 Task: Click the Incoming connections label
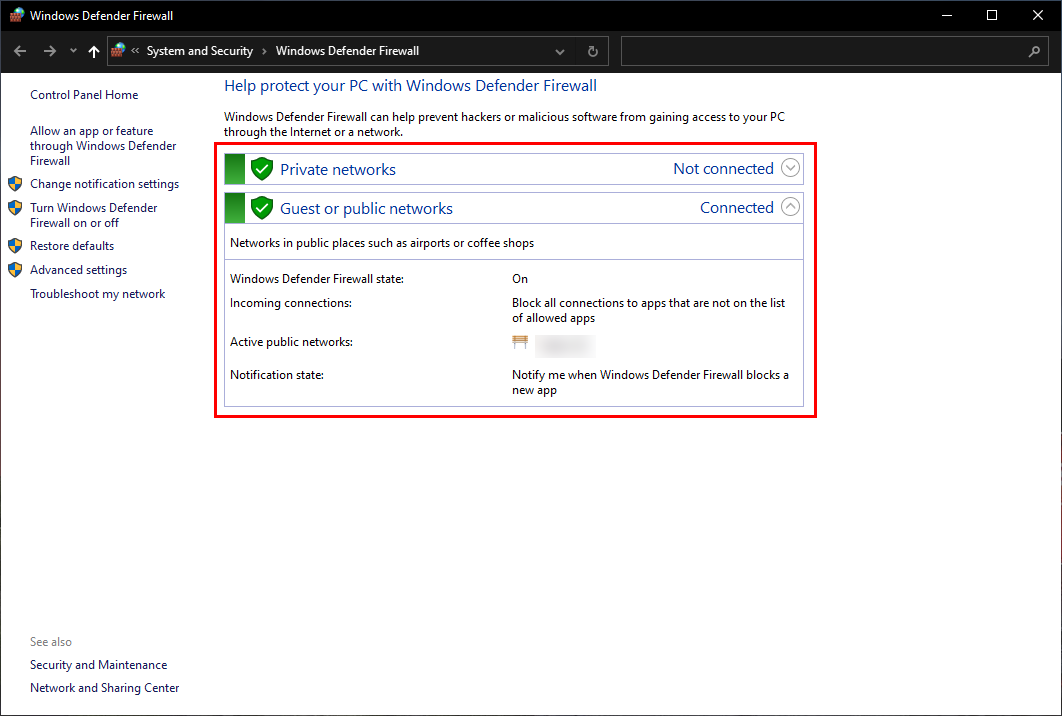(x=291, y=303)
